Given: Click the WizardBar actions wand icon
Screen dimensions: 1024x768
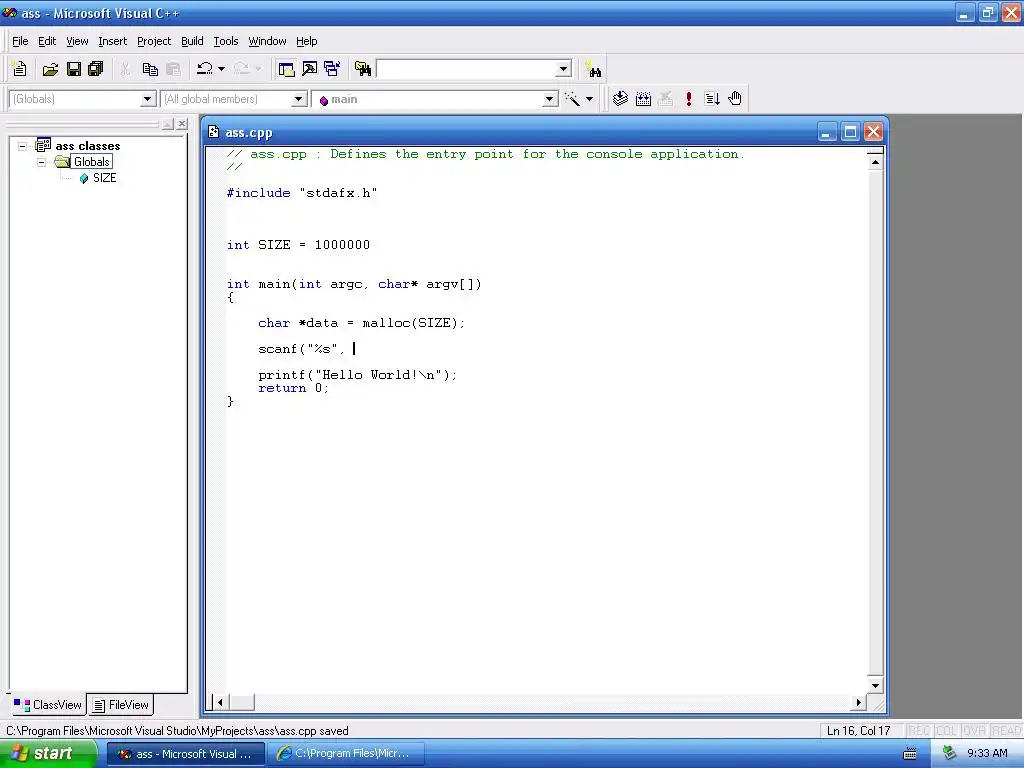Looking at the screenshot, I should click(x=573, y=99).
